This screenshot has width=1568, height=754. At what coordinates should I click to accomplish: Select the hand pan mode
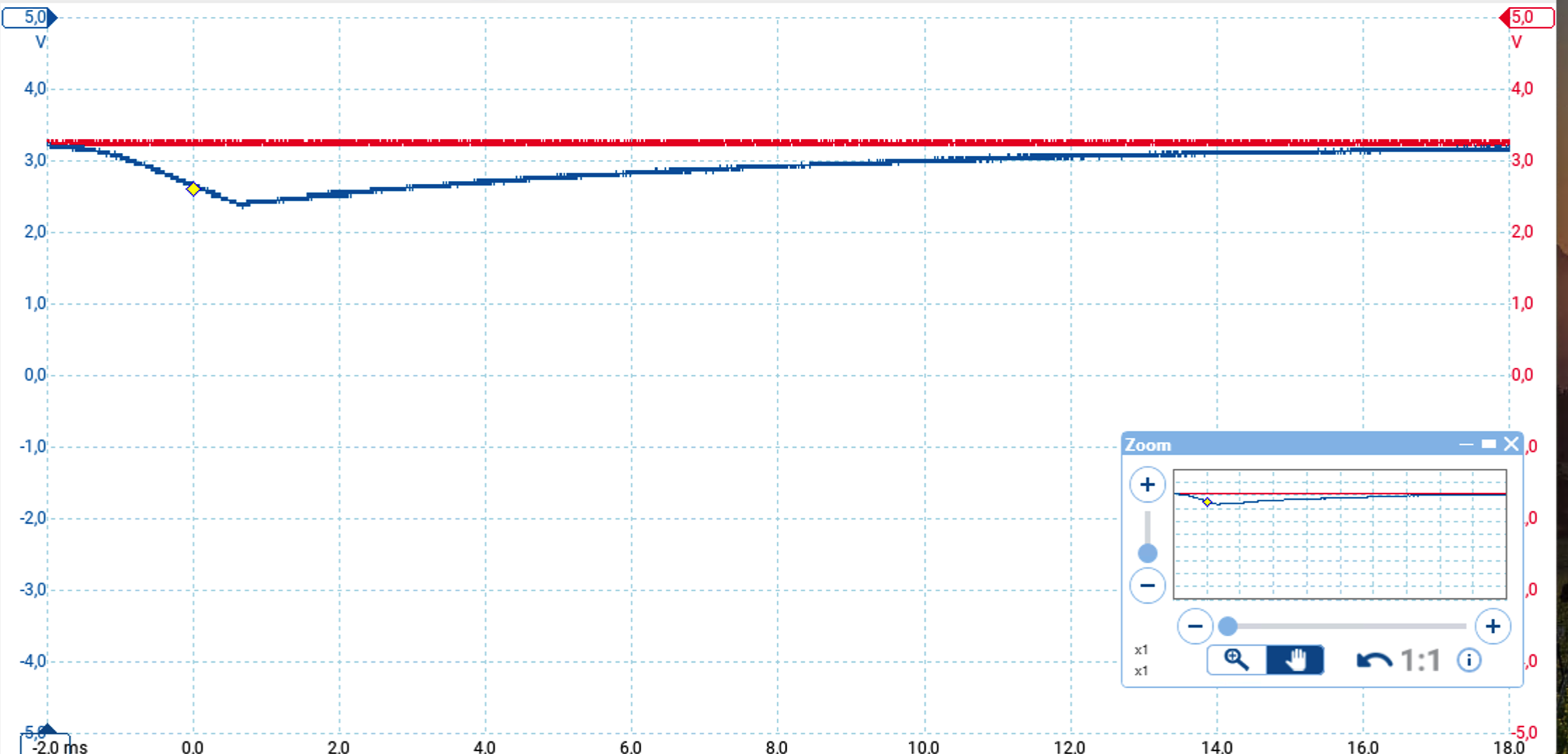click(1295, 660)
